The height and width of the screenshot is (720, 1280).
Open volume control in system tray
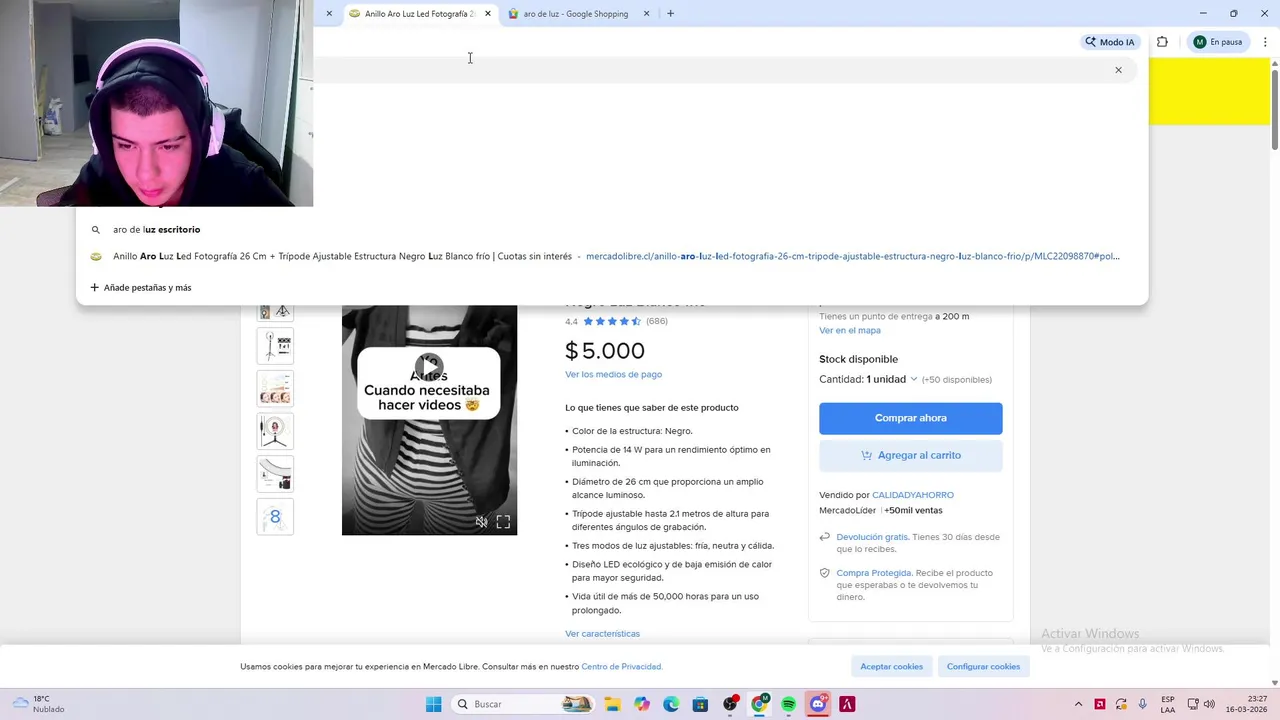(1209, 704)
